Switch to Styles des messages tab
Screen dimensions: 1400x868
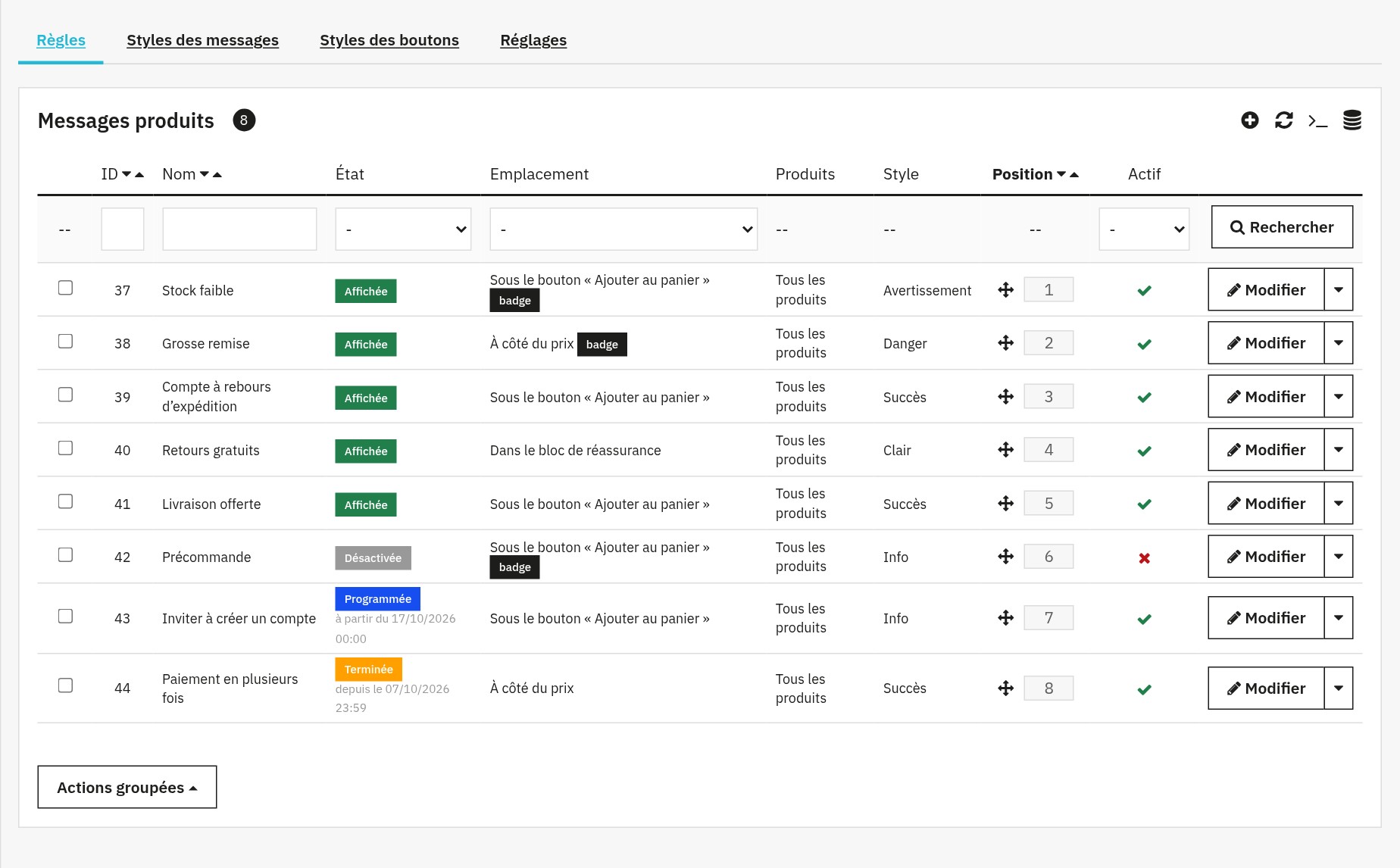pyautogui.click(x=202, y=40)
